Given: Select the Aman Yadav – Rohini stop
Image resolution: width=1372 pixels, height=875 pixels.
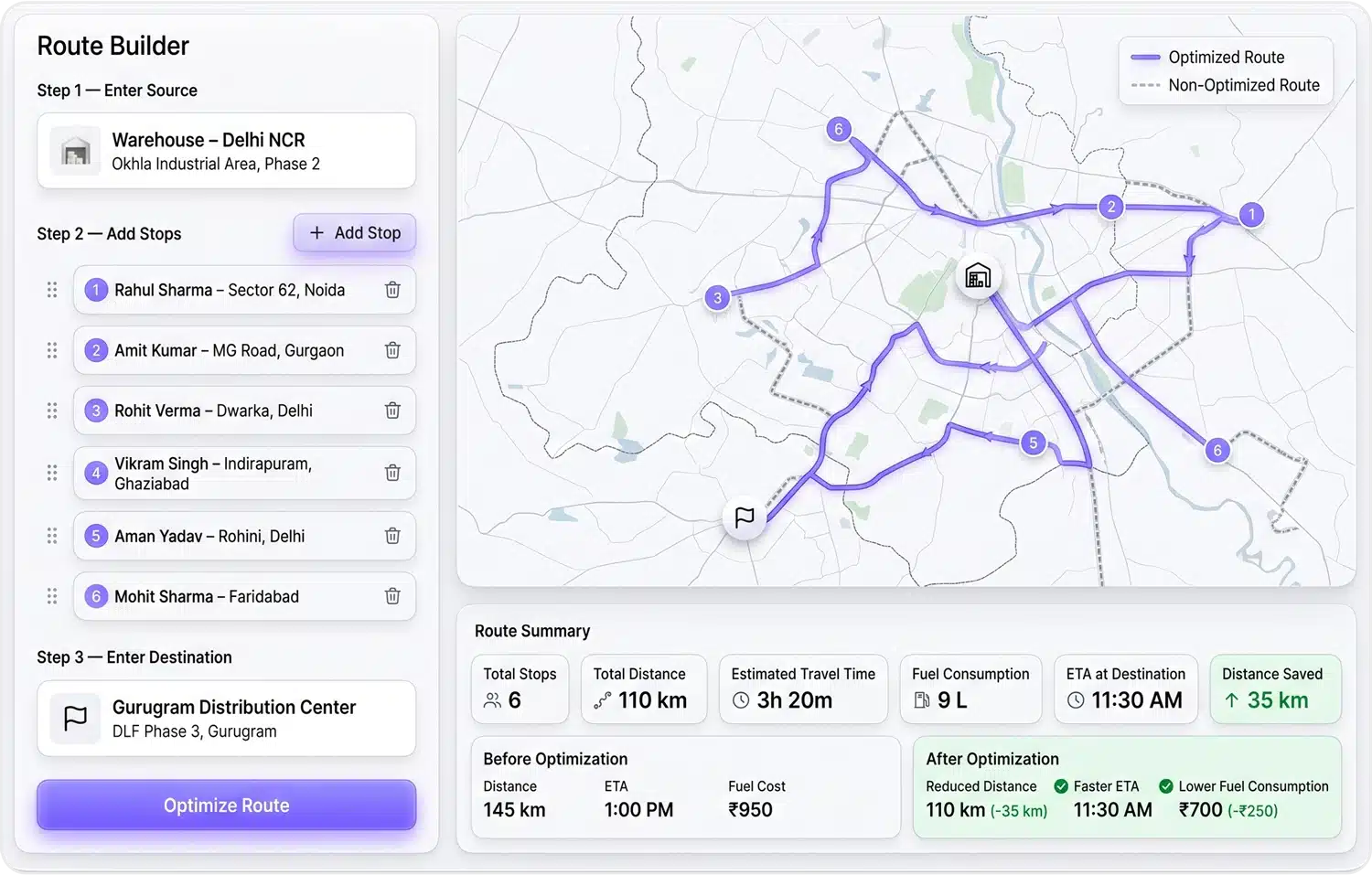Looking at the screenshot, I should [x=245, y=536].
